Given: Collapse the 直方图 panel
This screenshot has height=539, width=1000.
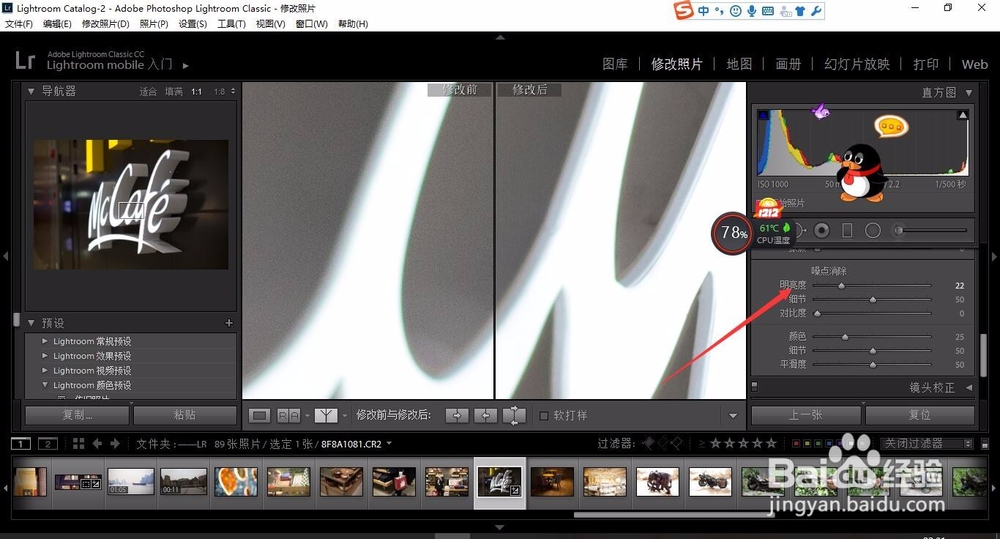Looking at the screenshot, I should [x=969, y=92].
